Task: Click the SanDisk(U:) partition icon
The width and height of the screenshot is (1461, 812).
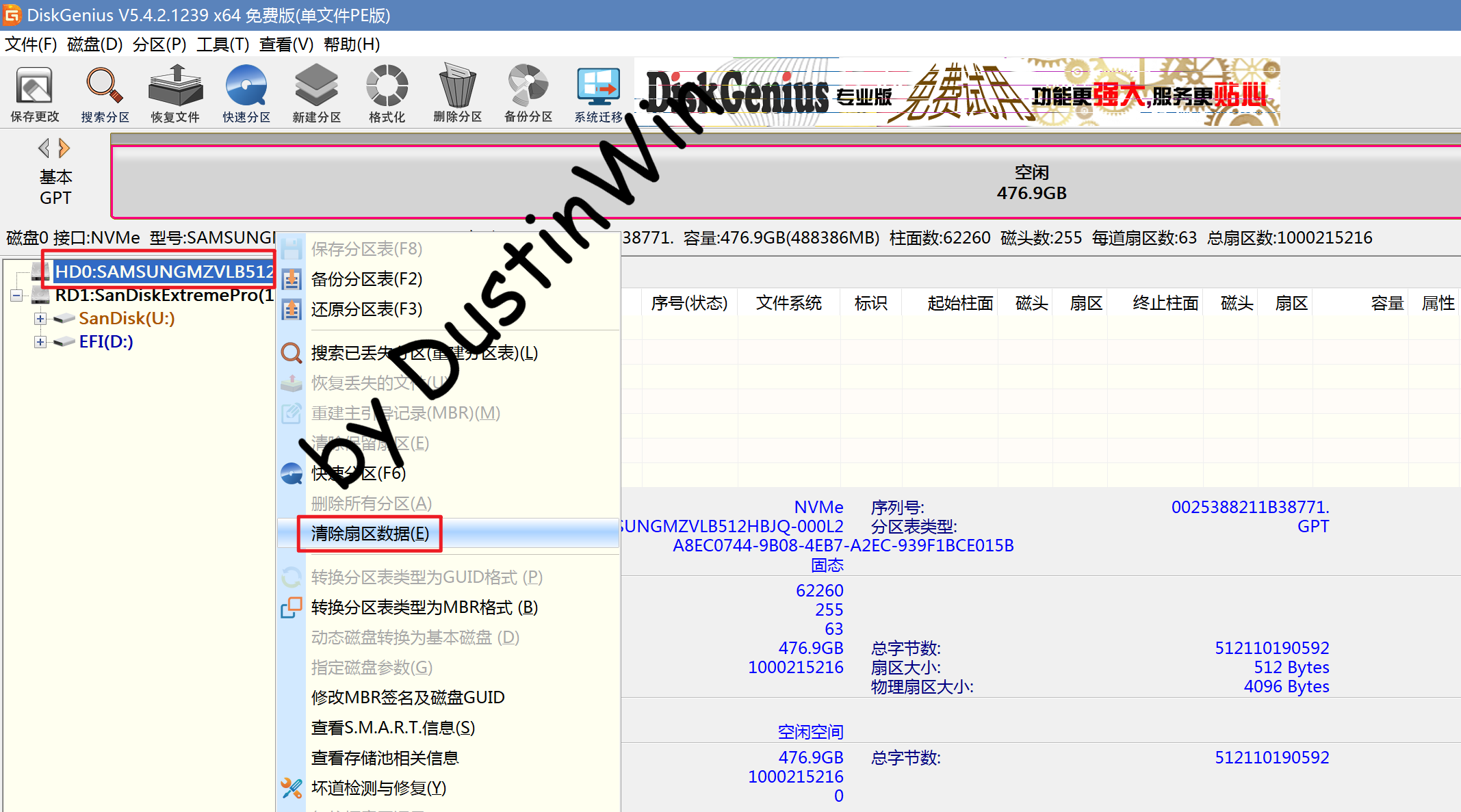Action: 64,319
